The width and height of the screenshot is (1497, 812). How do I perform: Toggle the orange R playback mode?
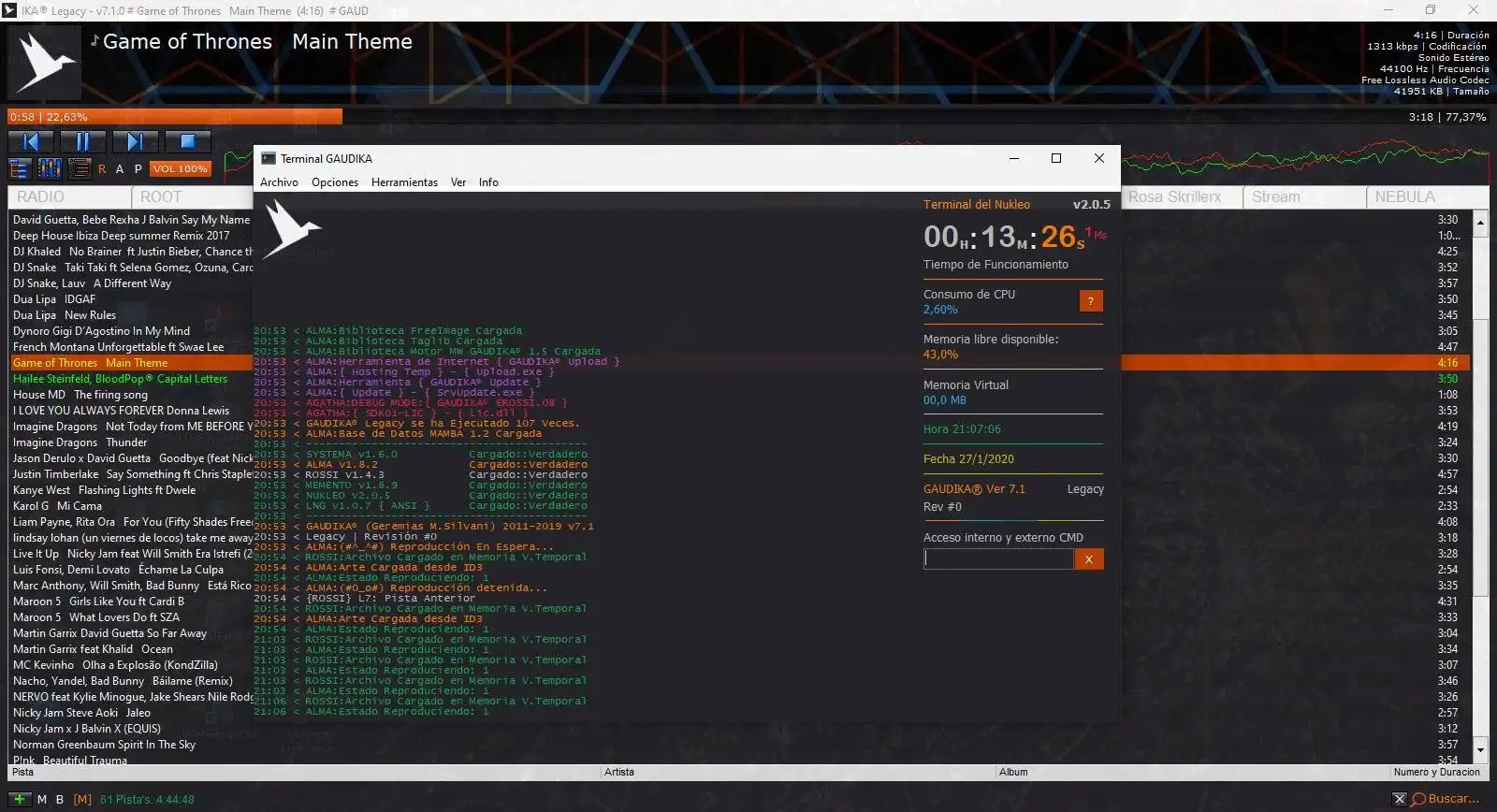click(102, 169)
